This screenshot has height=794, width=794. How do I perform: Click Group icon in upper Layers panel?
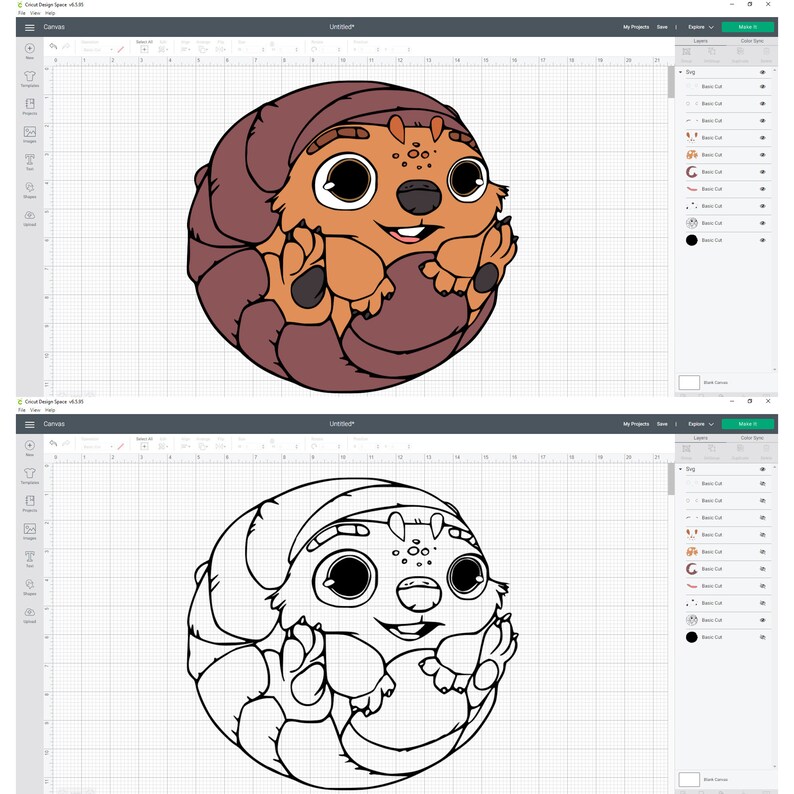point(687,54)
